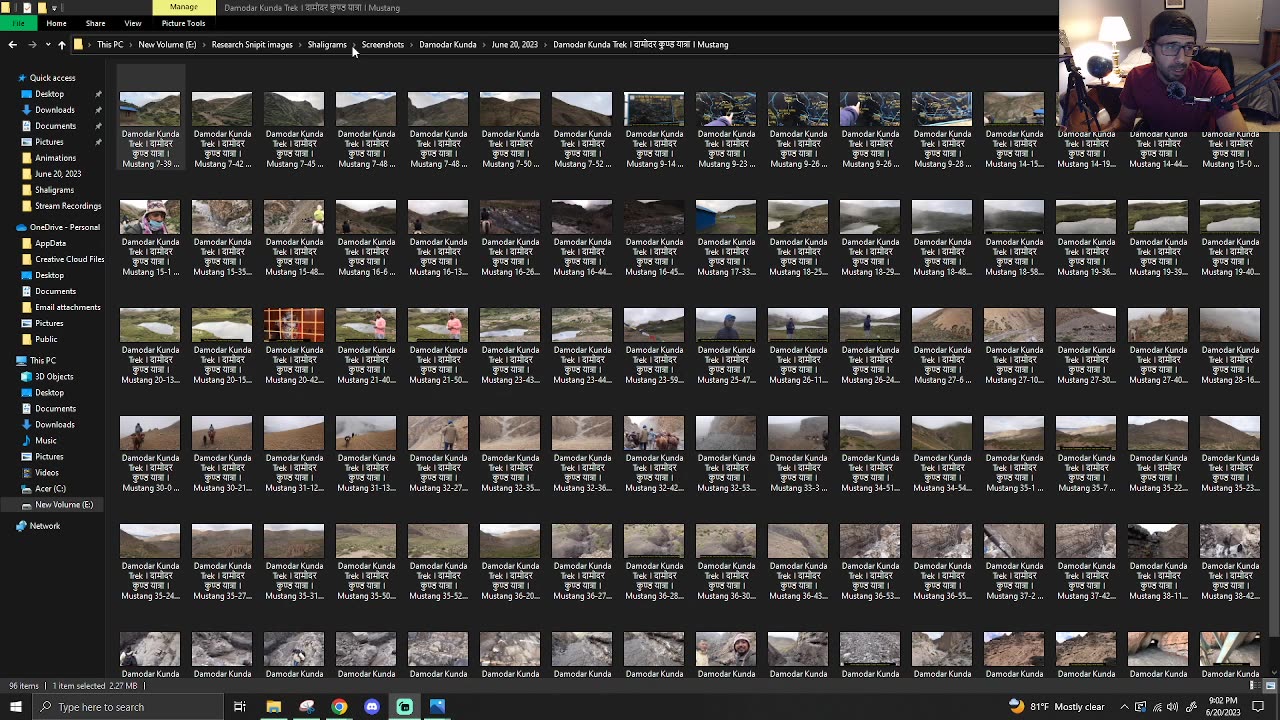This screenshot has width=1280, height=720.
Task: Navigate to Screenshots in breadcrumb
Action: [383, 45]
